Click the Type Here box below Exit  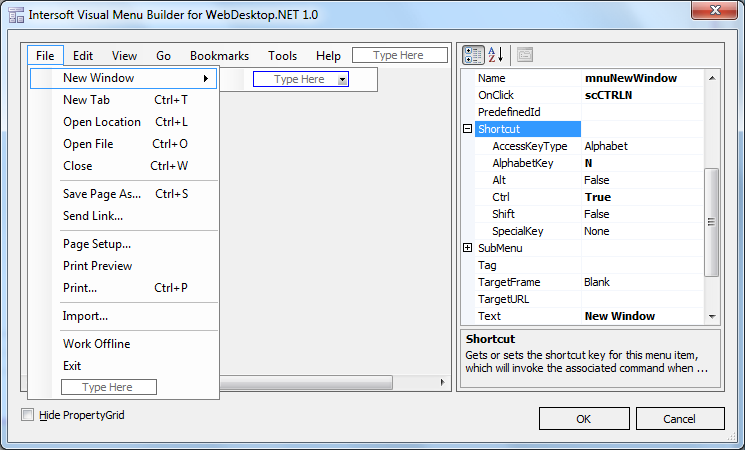pyautogui.click(x=108, y=387)
